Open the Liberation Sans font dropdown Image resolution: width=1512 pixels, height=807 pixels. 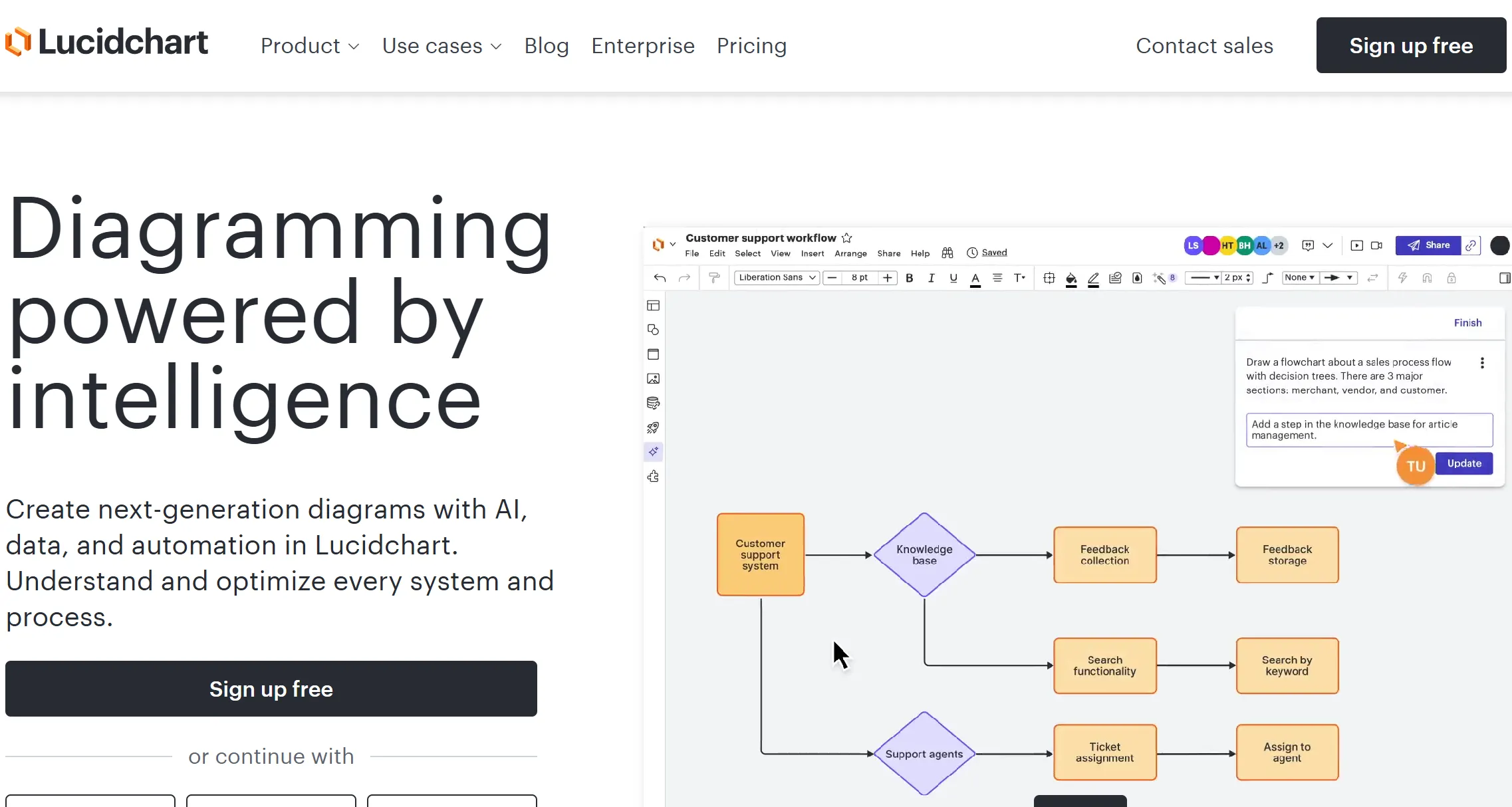tap(776, 278)
